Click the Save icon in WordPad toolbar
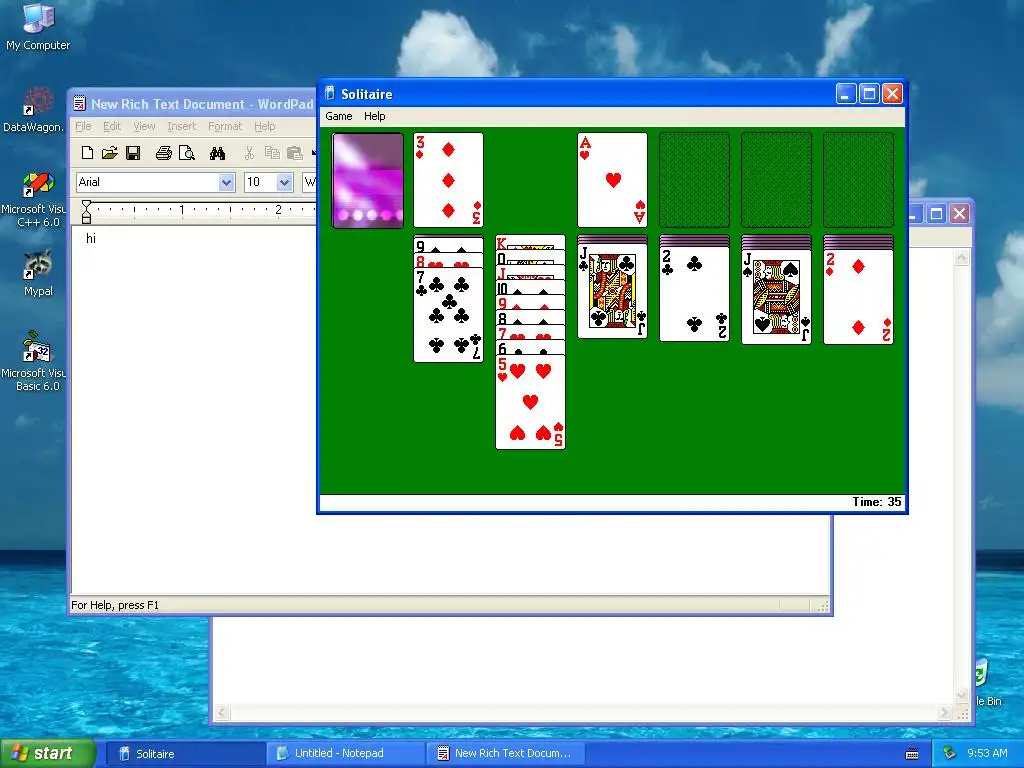 pos(133,153)
